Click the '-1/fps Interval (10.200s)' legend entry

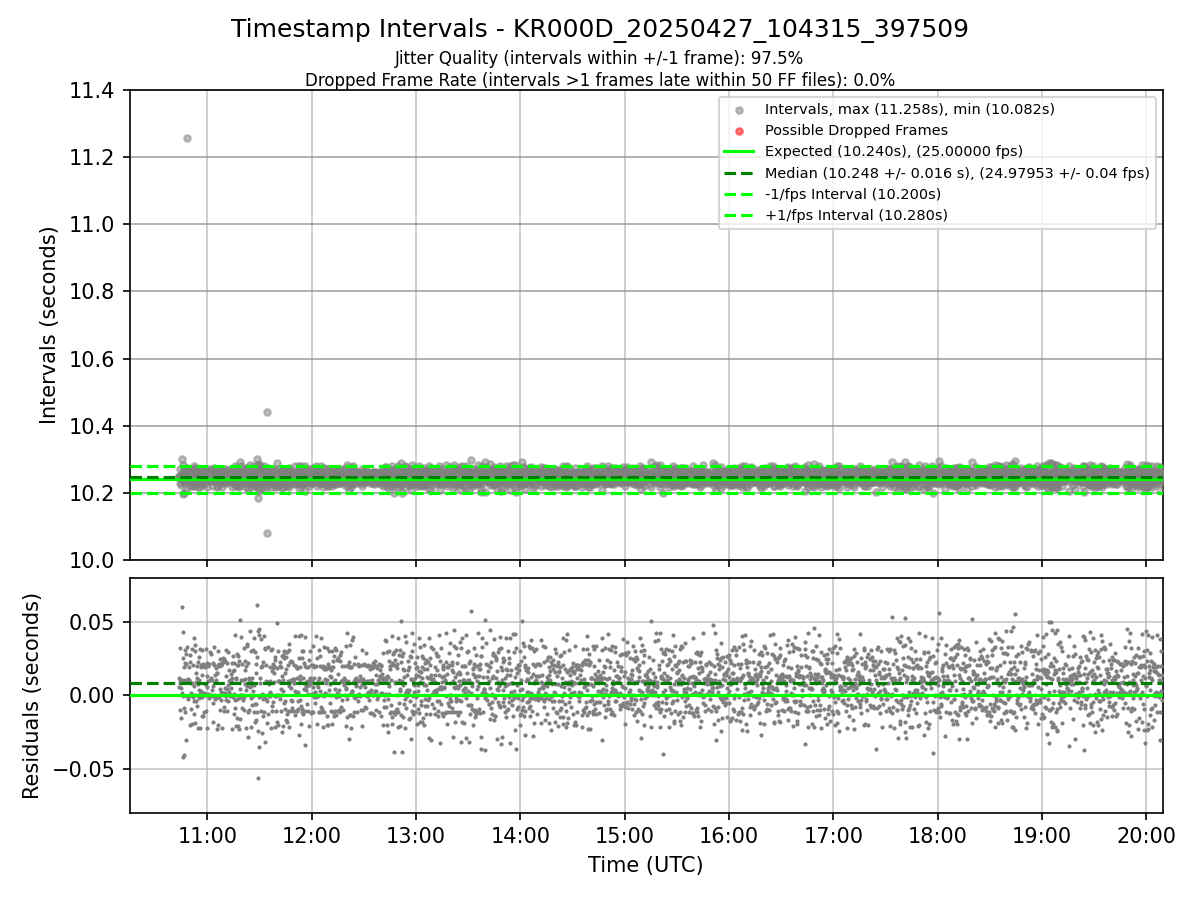coord(853,193)
